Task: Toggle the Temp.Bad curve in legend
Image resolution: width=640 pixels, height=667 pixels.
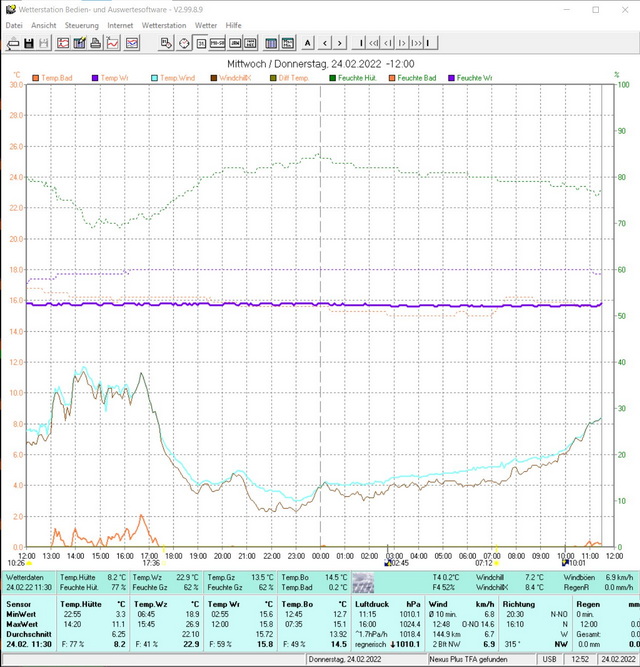Action: pyautogui.click(x=55, y=78)
